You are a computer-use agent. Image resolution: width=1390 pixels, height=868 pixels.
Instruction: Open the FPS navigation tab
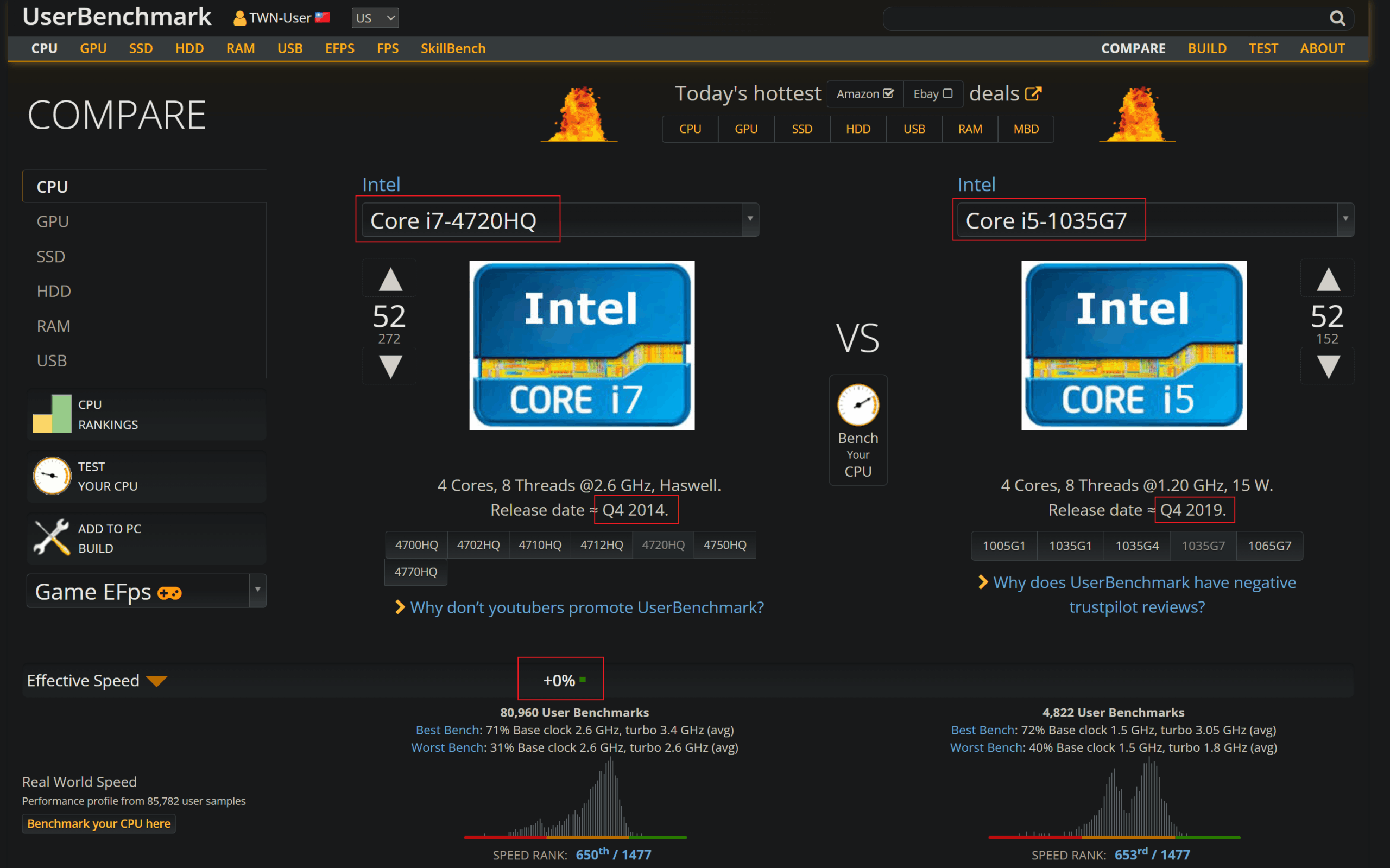pos(388,48)
